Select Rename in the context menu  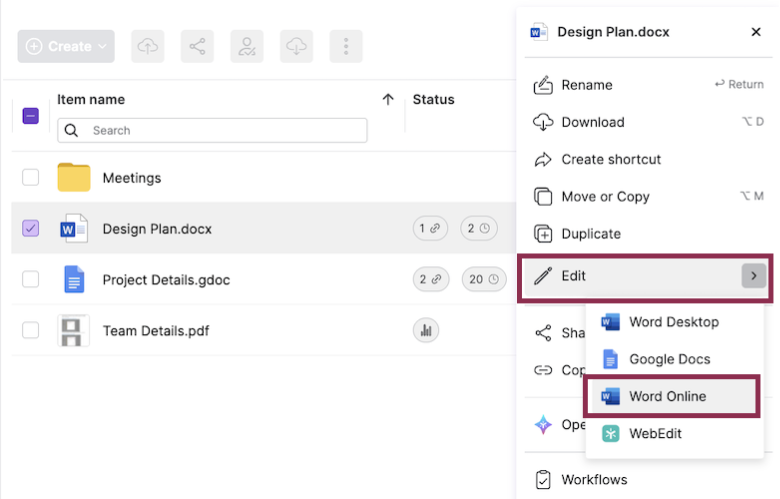tap(587, 85)
